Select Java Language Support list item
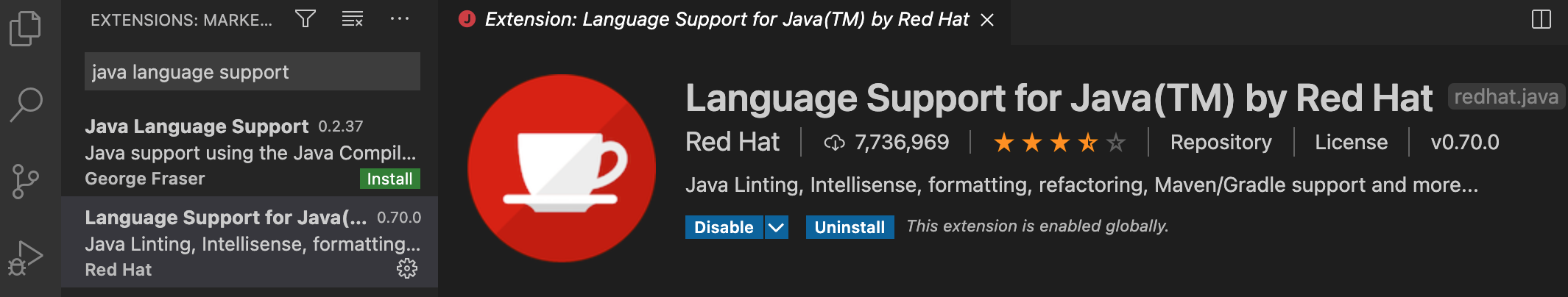This screenshot has width=1568, height=297. 250,152
